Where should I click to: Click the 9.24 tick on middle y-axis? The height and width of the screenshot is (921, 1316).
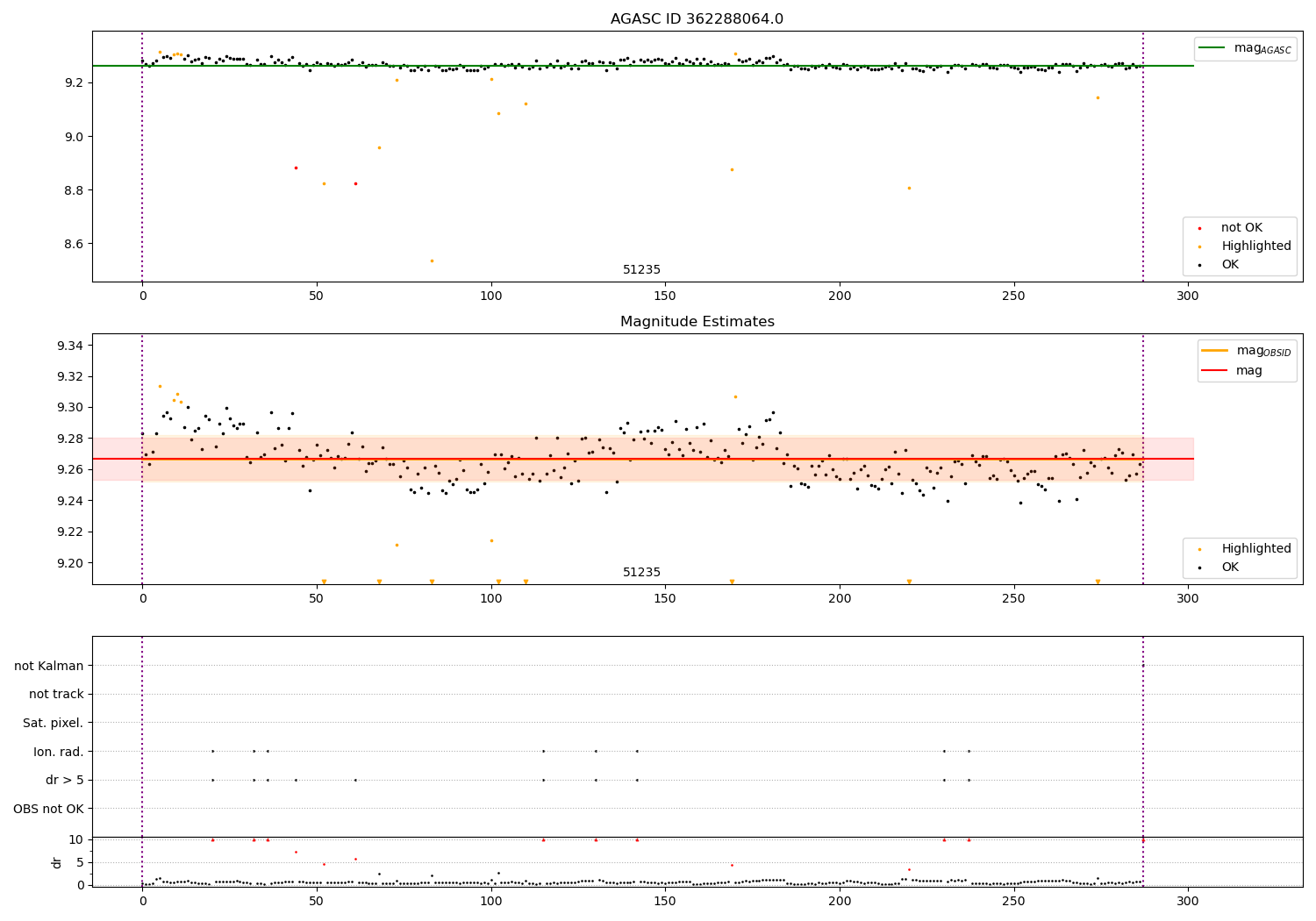pyautogui.click(x=69, y=502)
